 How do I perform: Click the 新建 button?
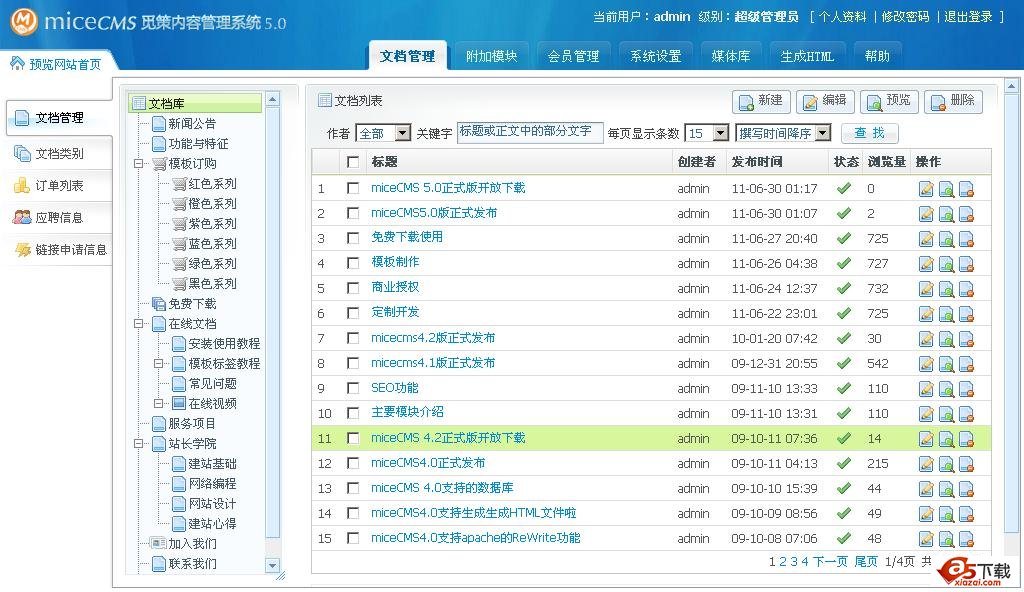[x=761, y=101]
